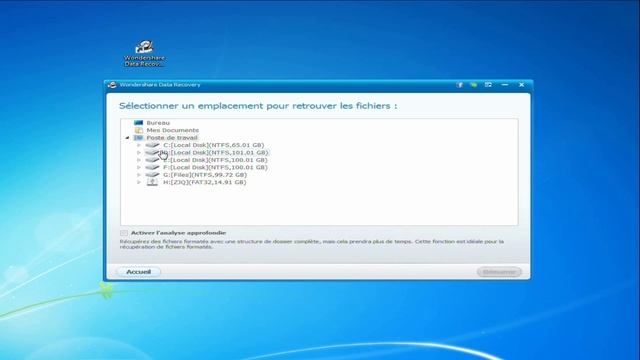Expand the C: Local Disk node
Screen dimensions: 640x360
[139, 145]
